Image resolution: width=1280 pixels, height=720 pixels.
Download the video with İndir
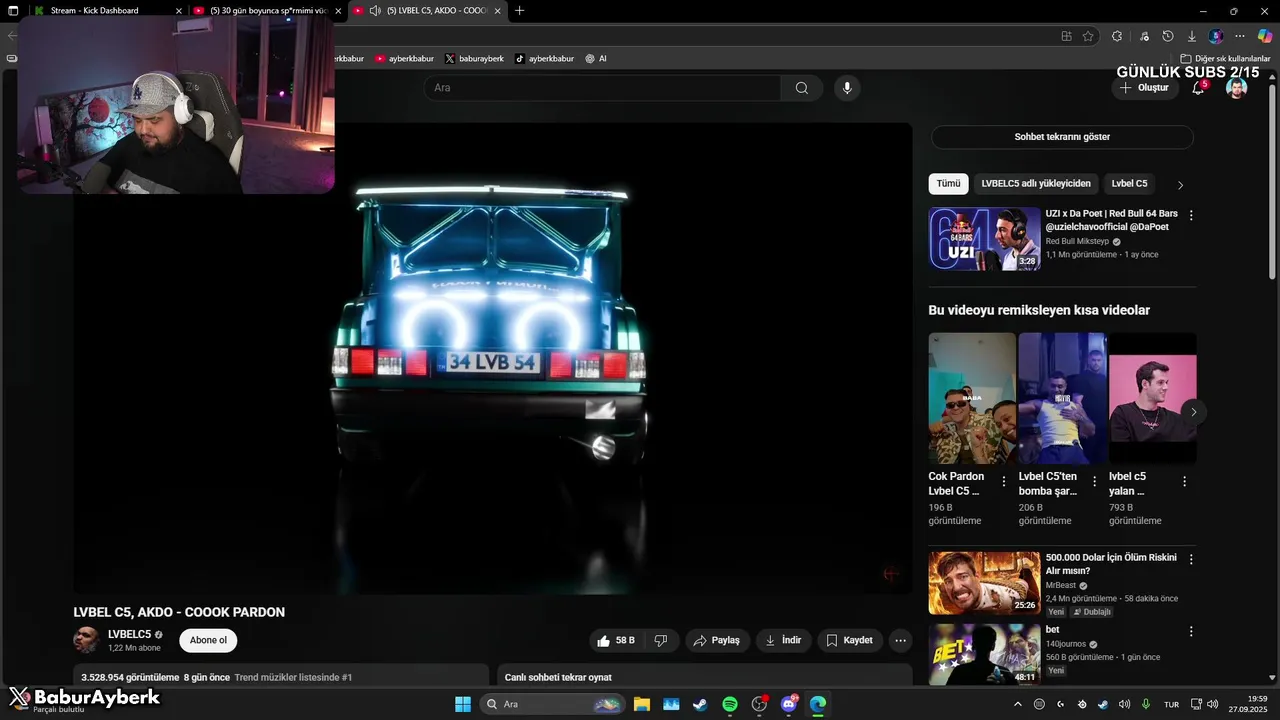[x=783, y=640]
